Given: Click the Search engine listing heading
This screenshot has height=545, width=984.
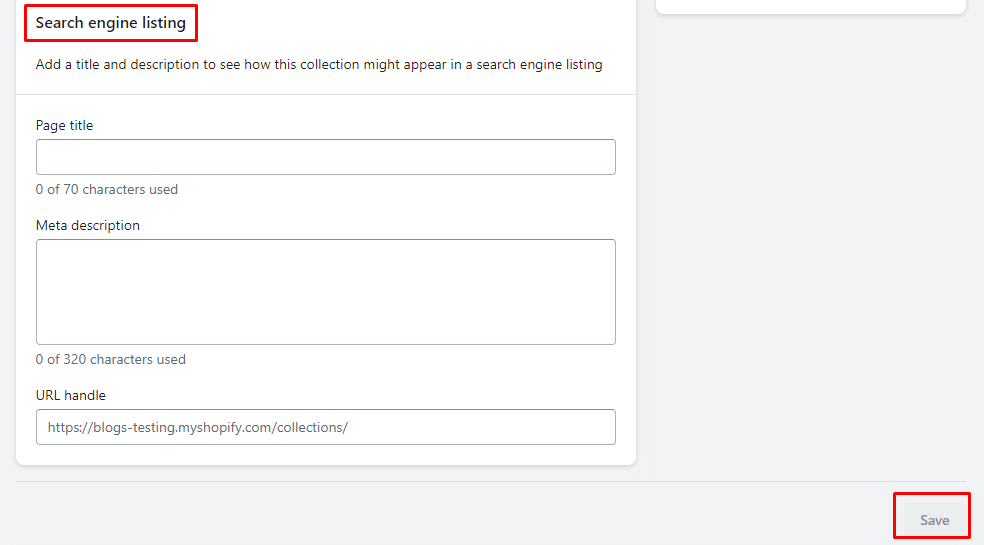Looking at the screenshot, I should click(111, 23).
